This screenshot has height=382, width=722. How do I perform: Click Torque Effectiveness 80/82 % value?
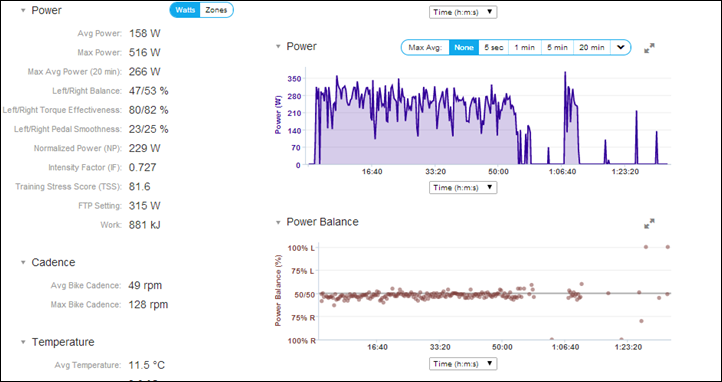148,110
